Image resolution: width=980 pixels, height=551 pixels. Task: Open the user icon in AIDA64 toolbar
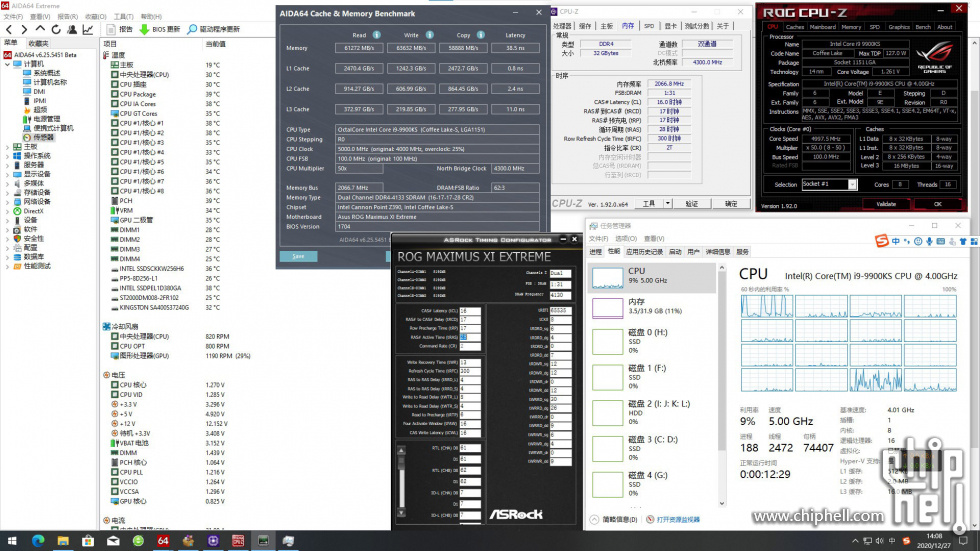point(72,29)
